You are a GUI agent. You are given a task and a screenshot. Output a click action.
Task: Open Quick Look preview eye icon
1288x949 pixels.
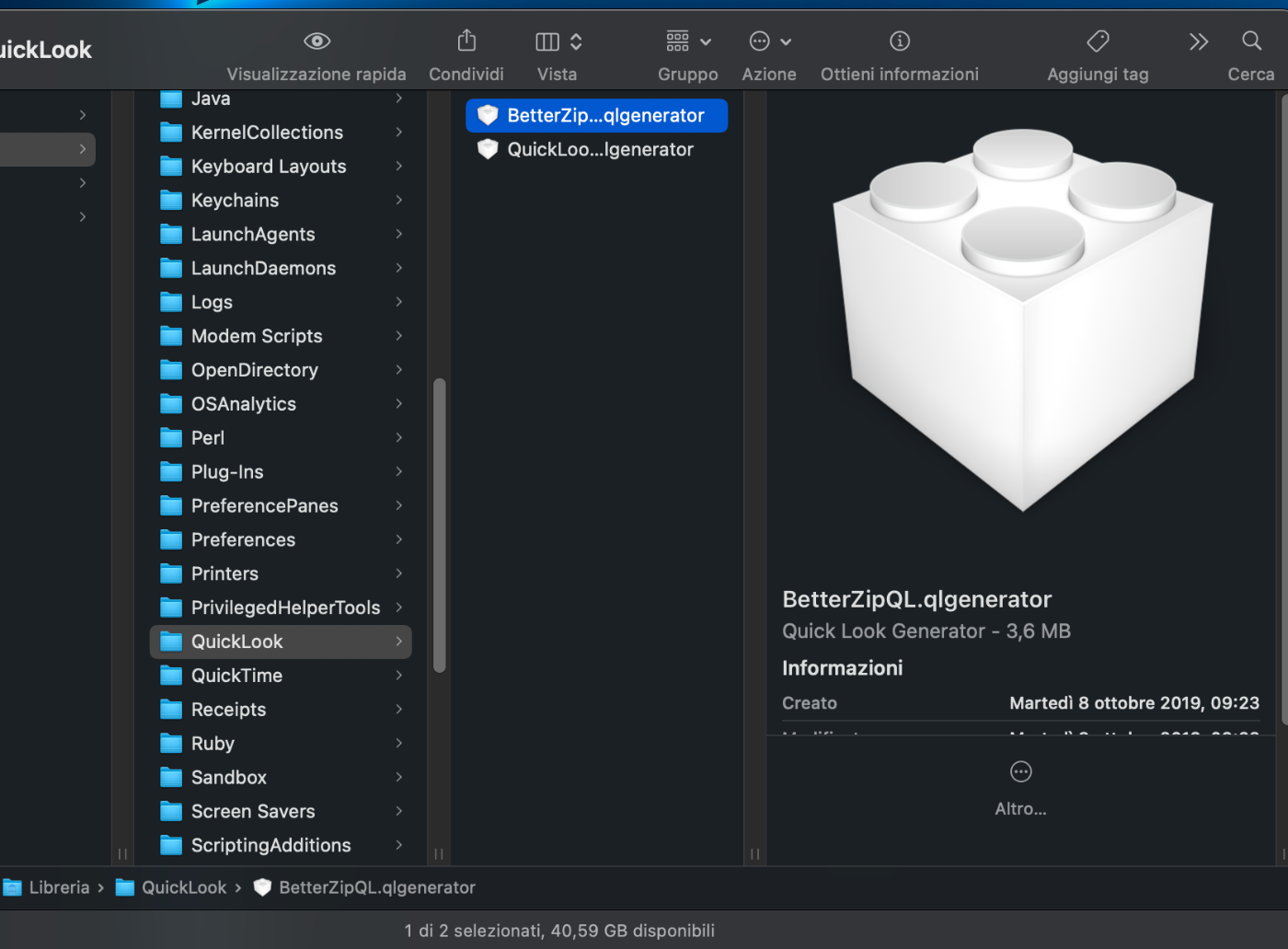pos(316,41)
